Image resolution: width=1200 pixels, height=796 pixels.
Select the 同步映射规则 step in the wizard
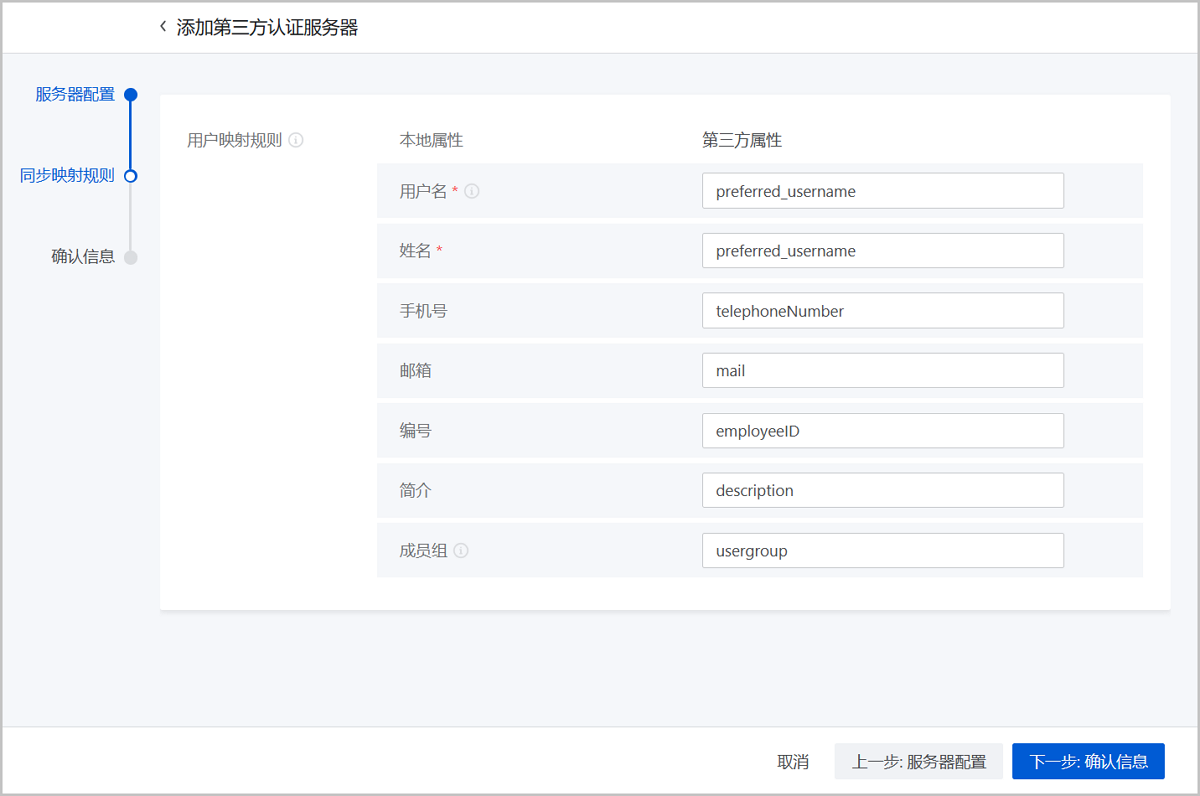(x=67, y=176)
